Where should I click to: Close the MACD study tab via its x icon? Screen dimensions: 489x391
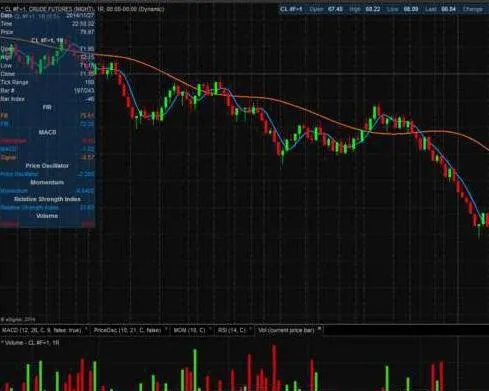(x=86, y=328)
